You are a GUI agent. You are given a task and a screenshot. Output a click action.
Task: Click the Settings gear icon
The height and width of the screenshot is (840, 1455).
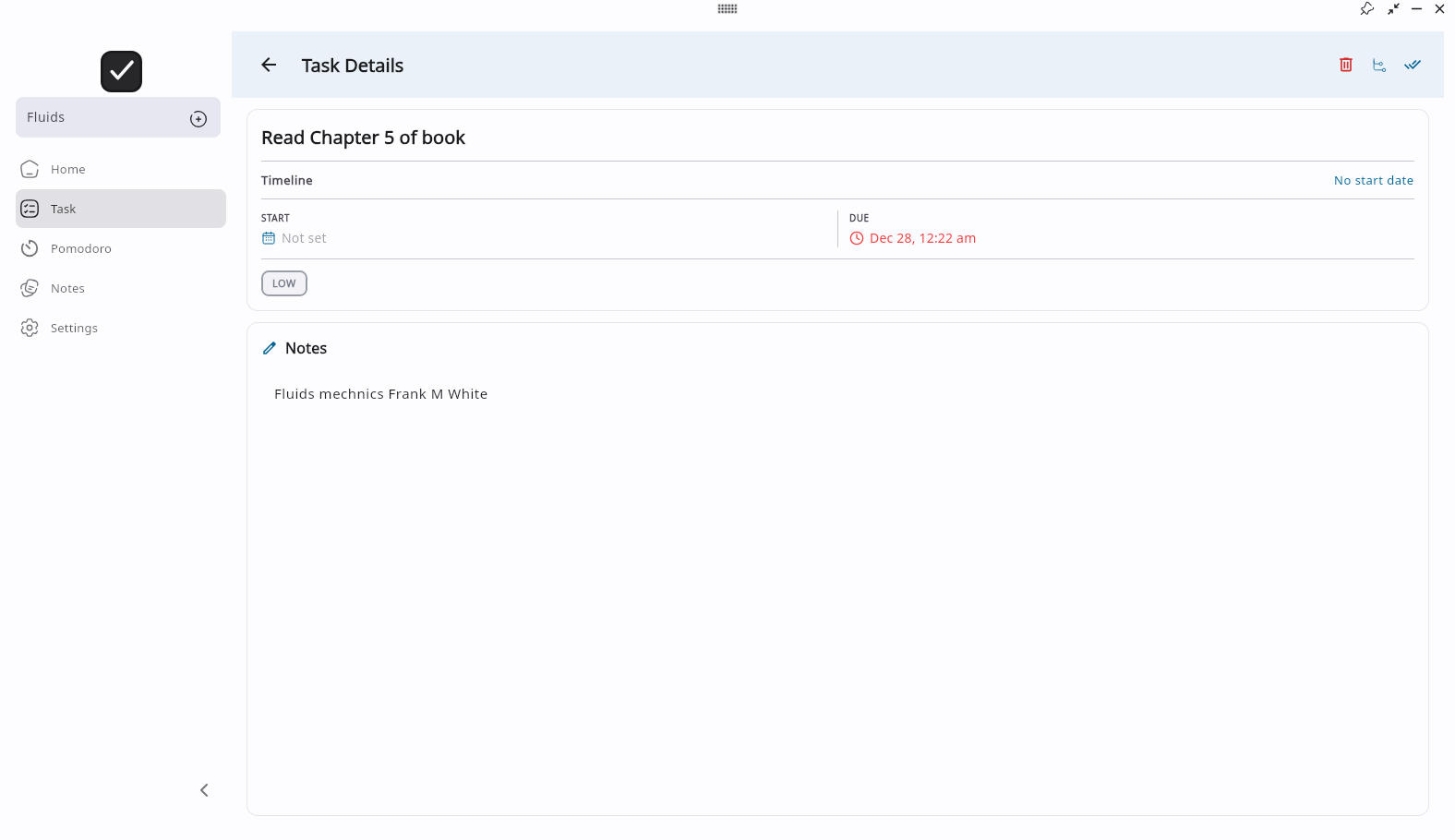(30, 328)
